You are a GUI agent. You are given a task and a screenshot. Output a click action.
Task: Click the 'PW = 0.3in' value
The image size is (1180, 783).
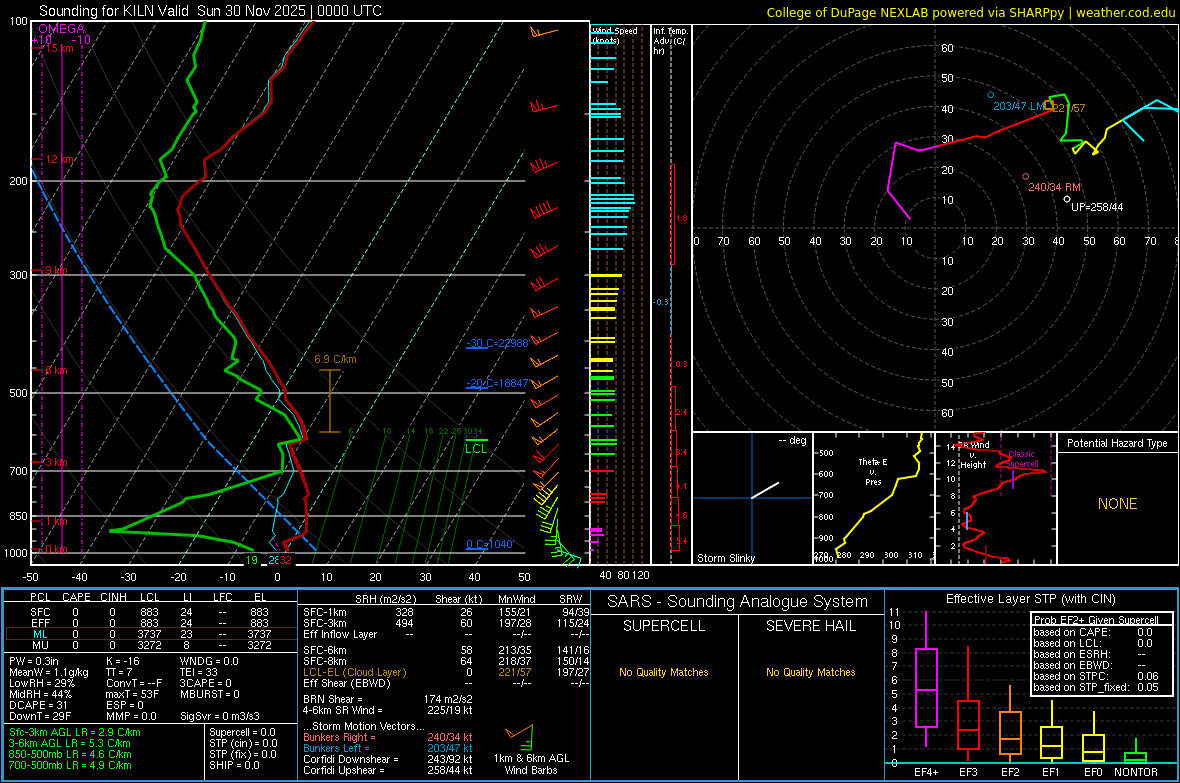34,661
